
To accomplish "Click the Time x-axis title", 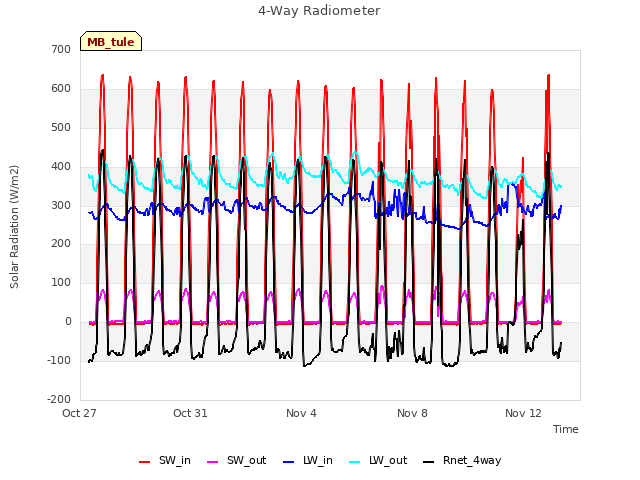I will [x=566, y=429].
